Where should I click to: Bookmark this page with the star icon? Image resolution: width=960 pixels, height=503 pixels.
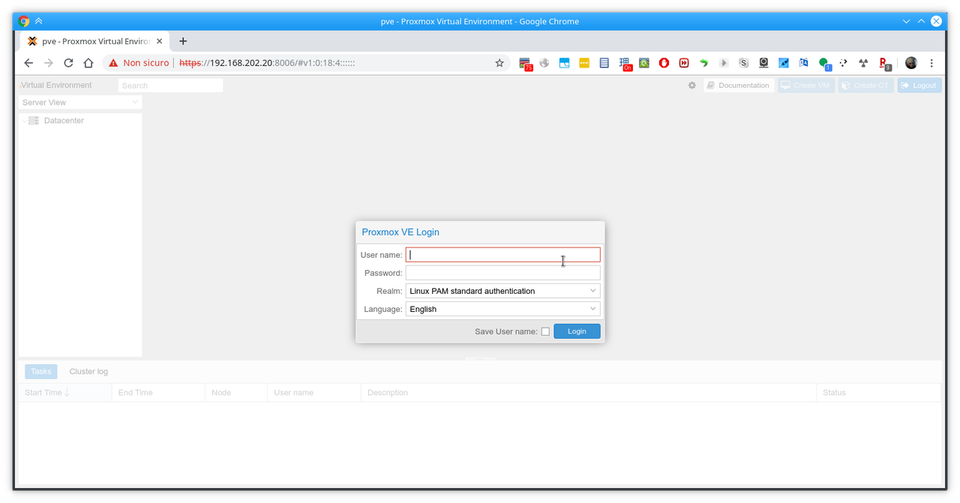coord(499,63)
